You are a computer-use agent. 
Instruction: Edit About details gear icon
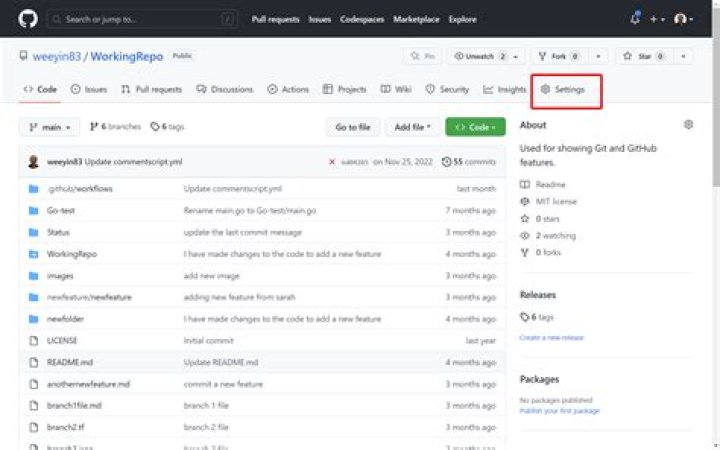click(688, 124)
